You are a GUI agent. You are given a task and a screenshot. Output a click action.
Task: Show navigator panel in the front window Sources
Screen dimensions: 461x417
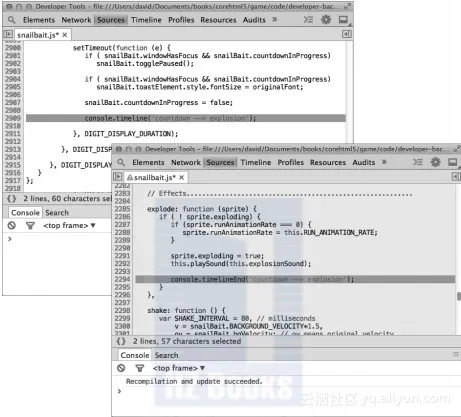coord(117,177)
